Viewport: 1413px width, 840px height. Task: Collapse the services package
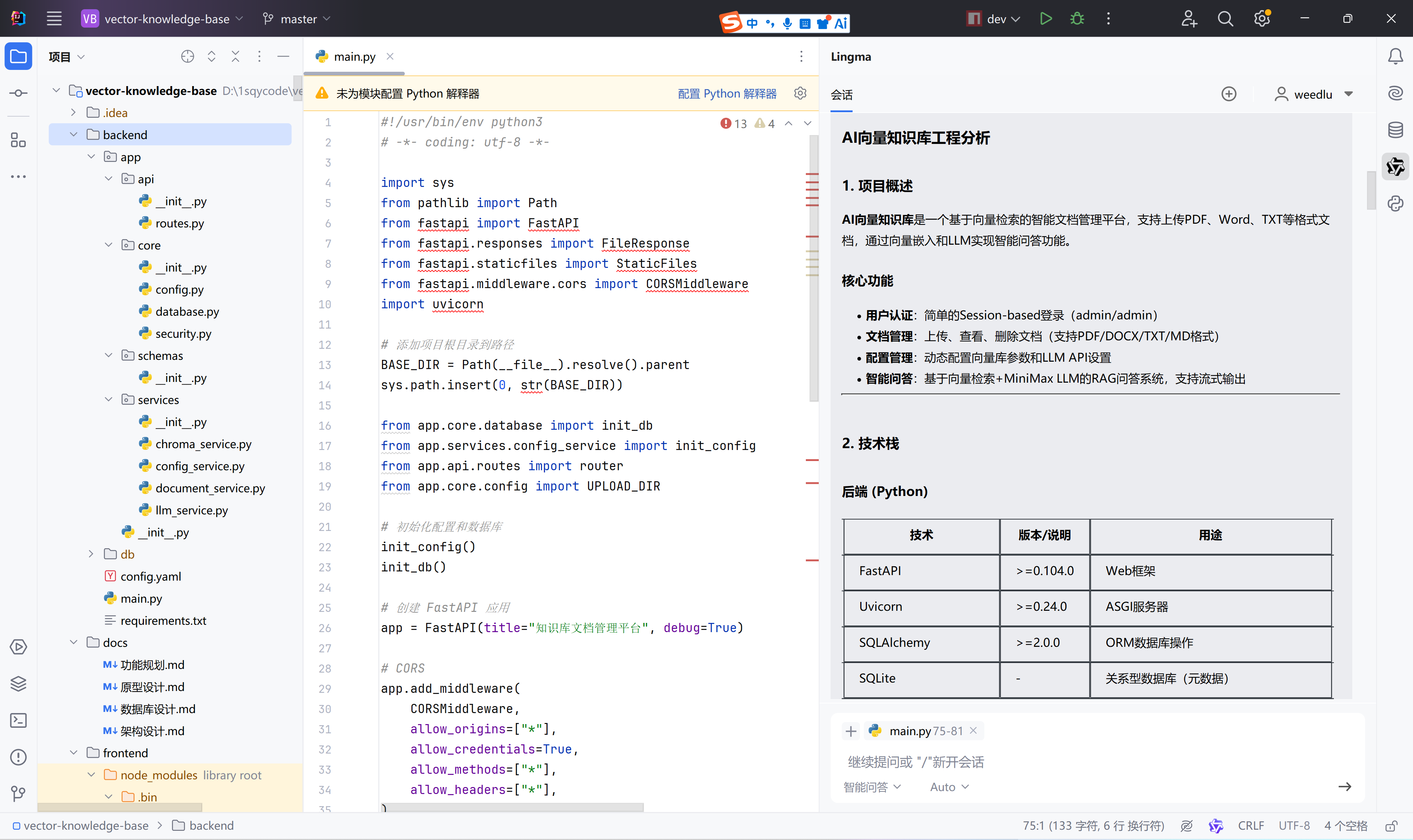click(x=109, y=400)
